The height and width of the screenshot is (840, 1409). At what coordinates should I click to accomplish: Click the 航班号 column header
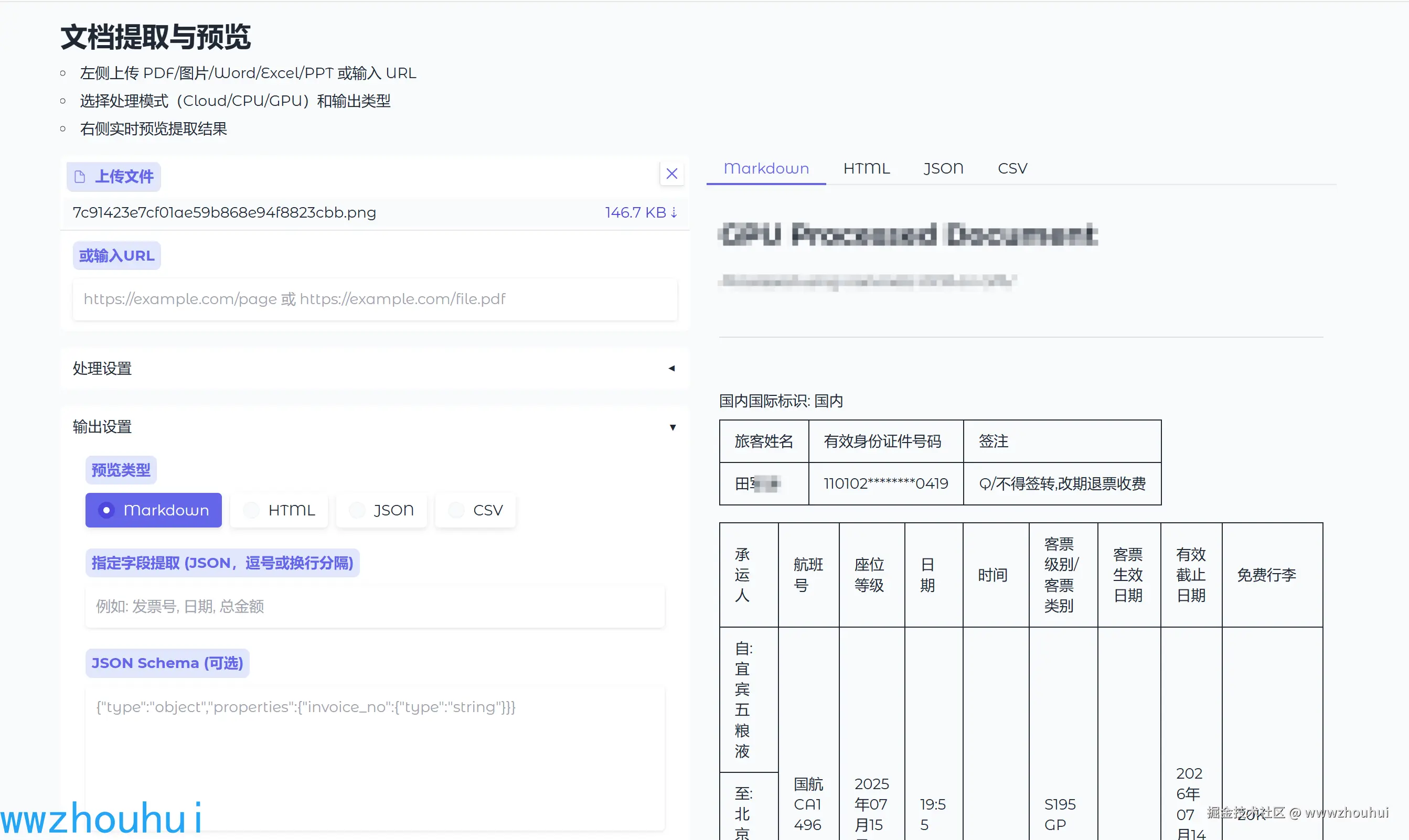(x=809, y=575)
